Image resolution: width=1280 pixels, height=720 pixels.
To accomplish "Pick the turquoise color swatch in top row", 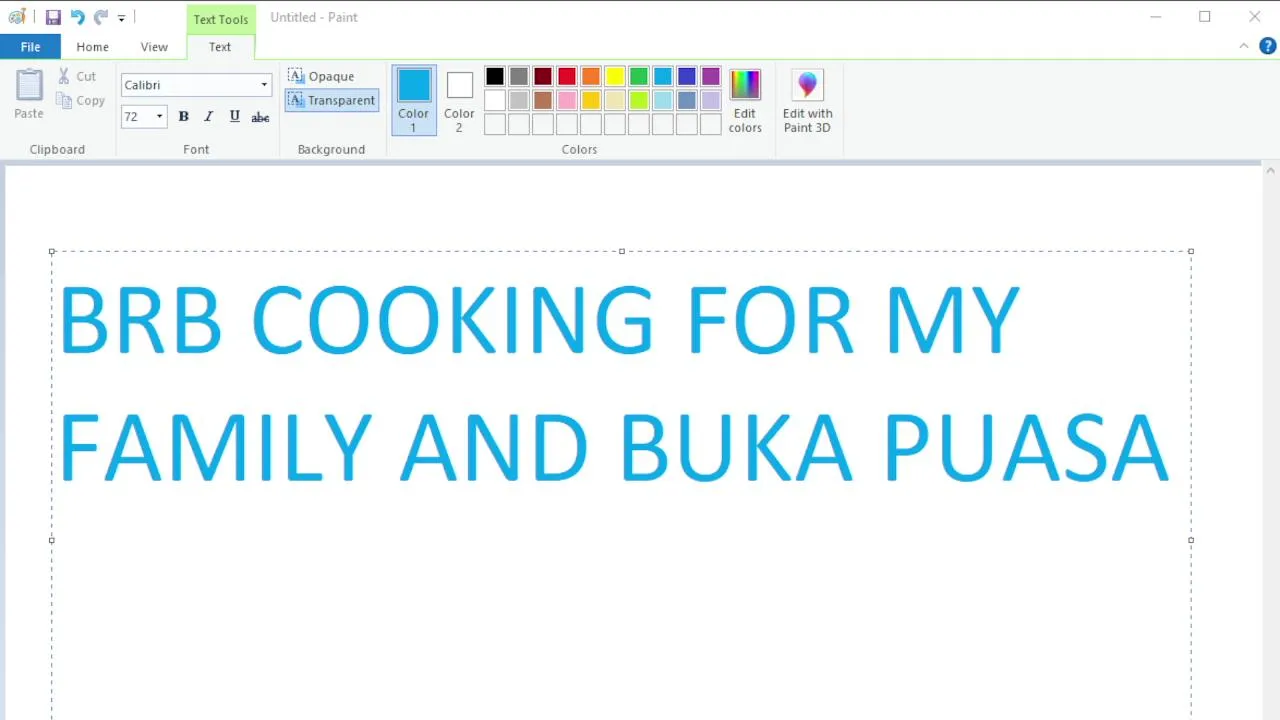I will (663, 76).
